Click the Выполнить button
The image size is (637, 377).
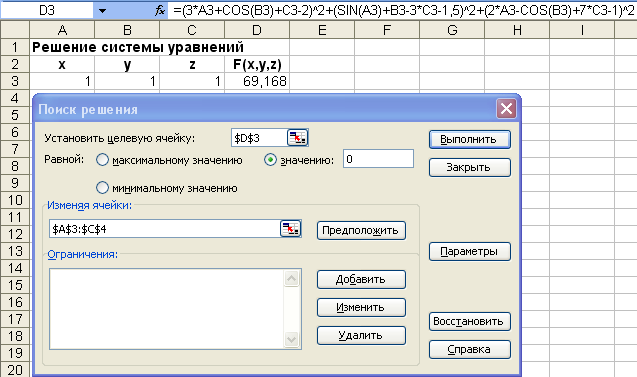click(x=470, y=139)
